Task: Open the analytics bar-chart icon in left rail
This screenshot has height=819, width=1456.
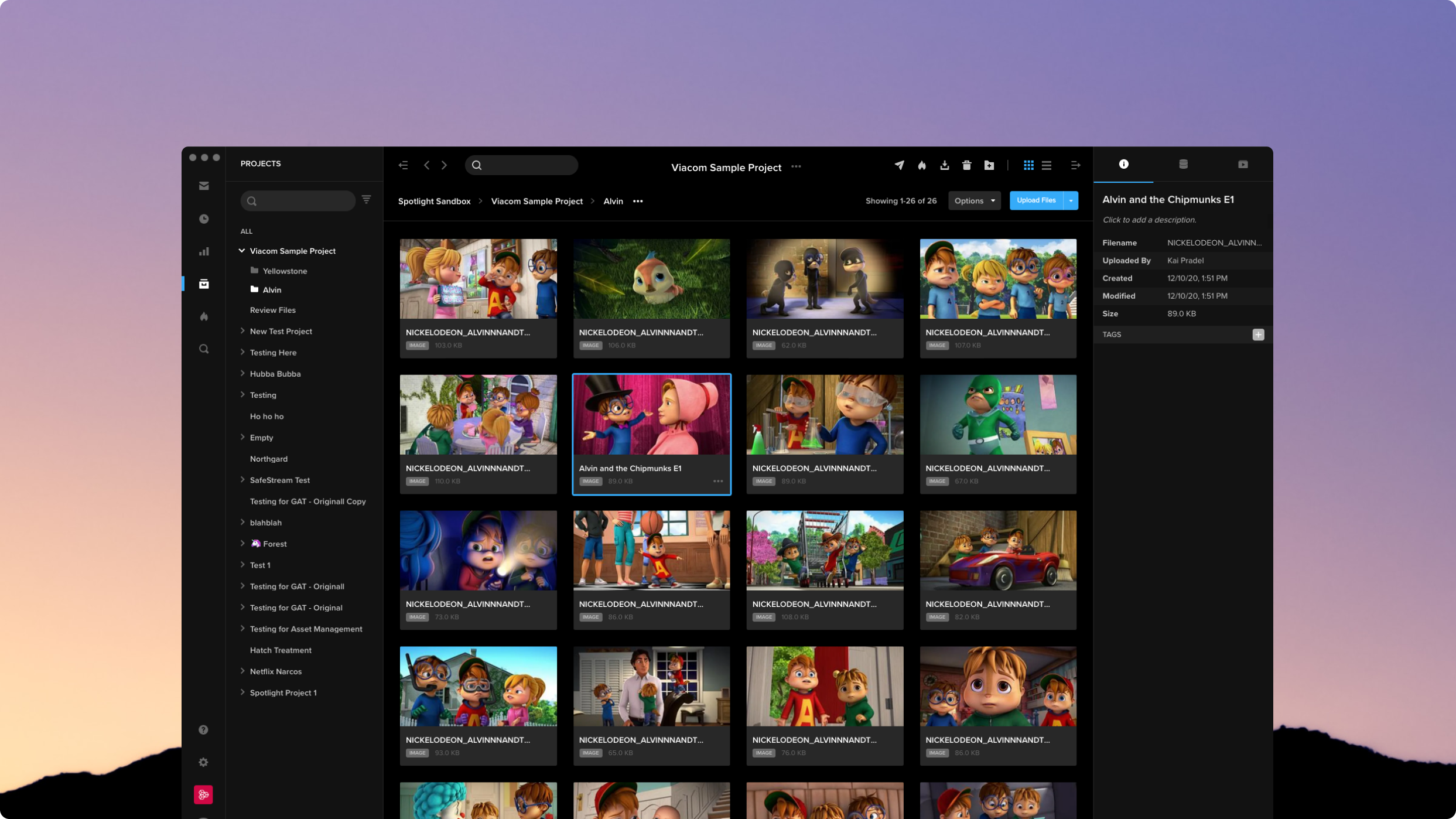Action: [x=204, y=251]
